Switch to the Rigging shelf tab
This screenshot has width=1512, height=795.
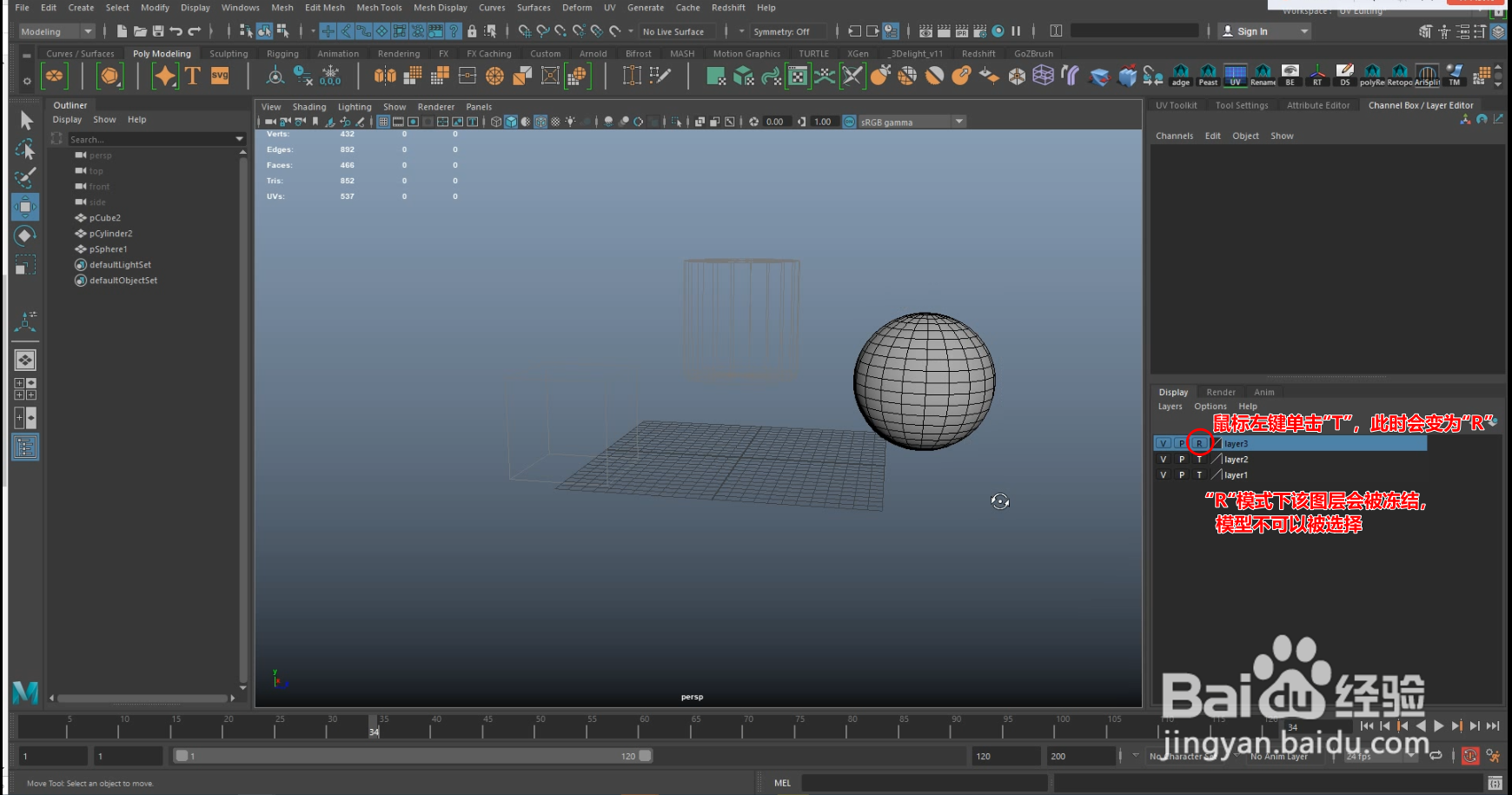point(282,54)
